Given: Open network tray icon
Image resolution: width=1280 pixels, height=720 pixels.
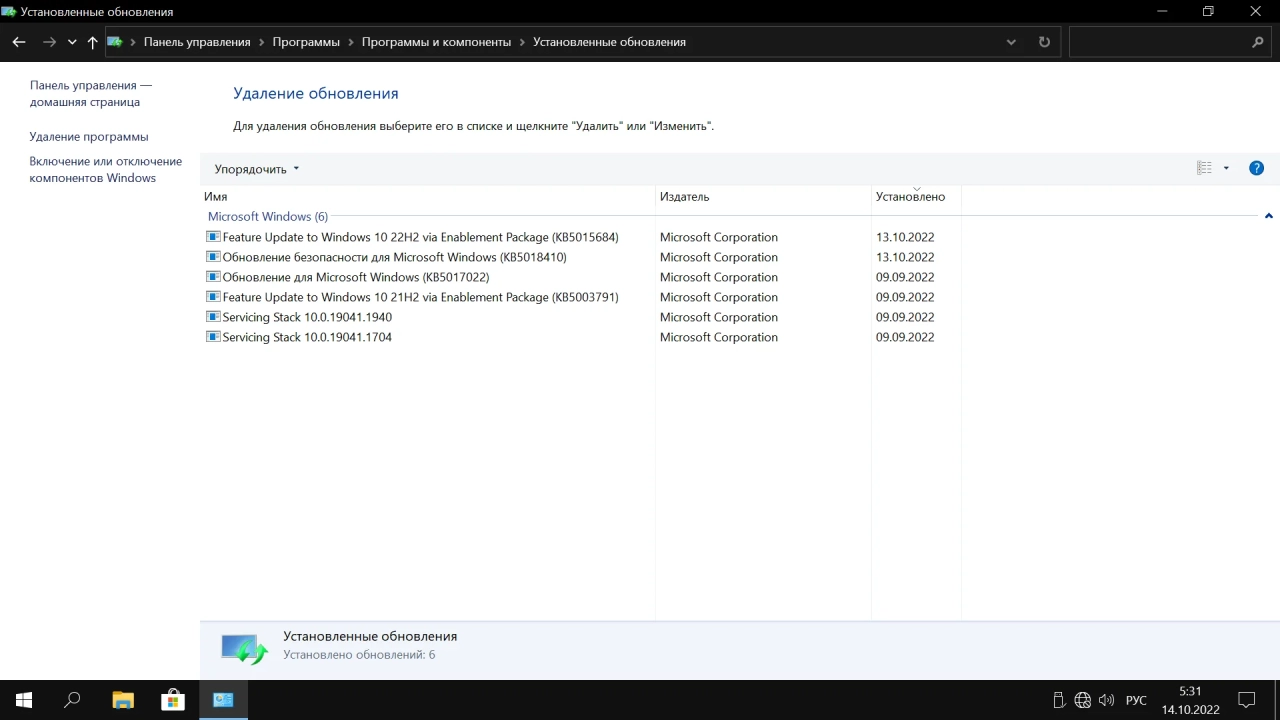Looking at the screenshot, I should 1083,700.
